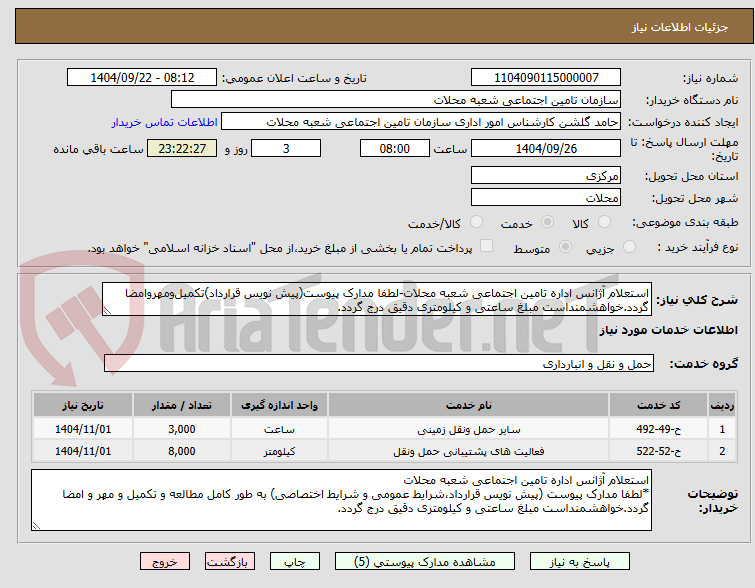
Task: Click the گروه خدمت field حمل و نقل و انبارداری
Action: (x=378, y=364)
